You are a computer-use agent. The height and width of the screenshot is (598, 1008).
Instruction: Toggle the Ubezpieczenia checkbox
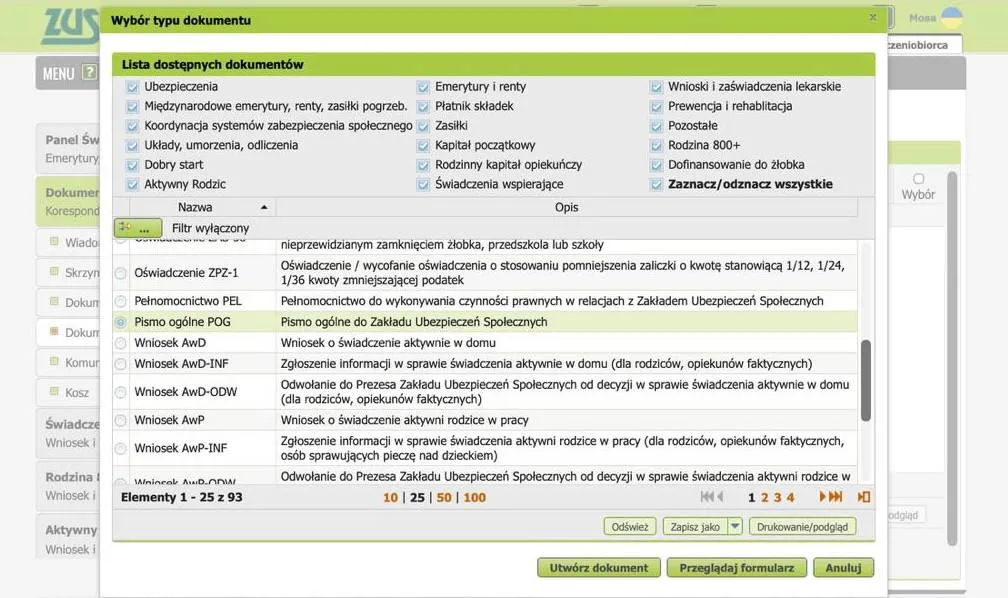pos(132,87)
